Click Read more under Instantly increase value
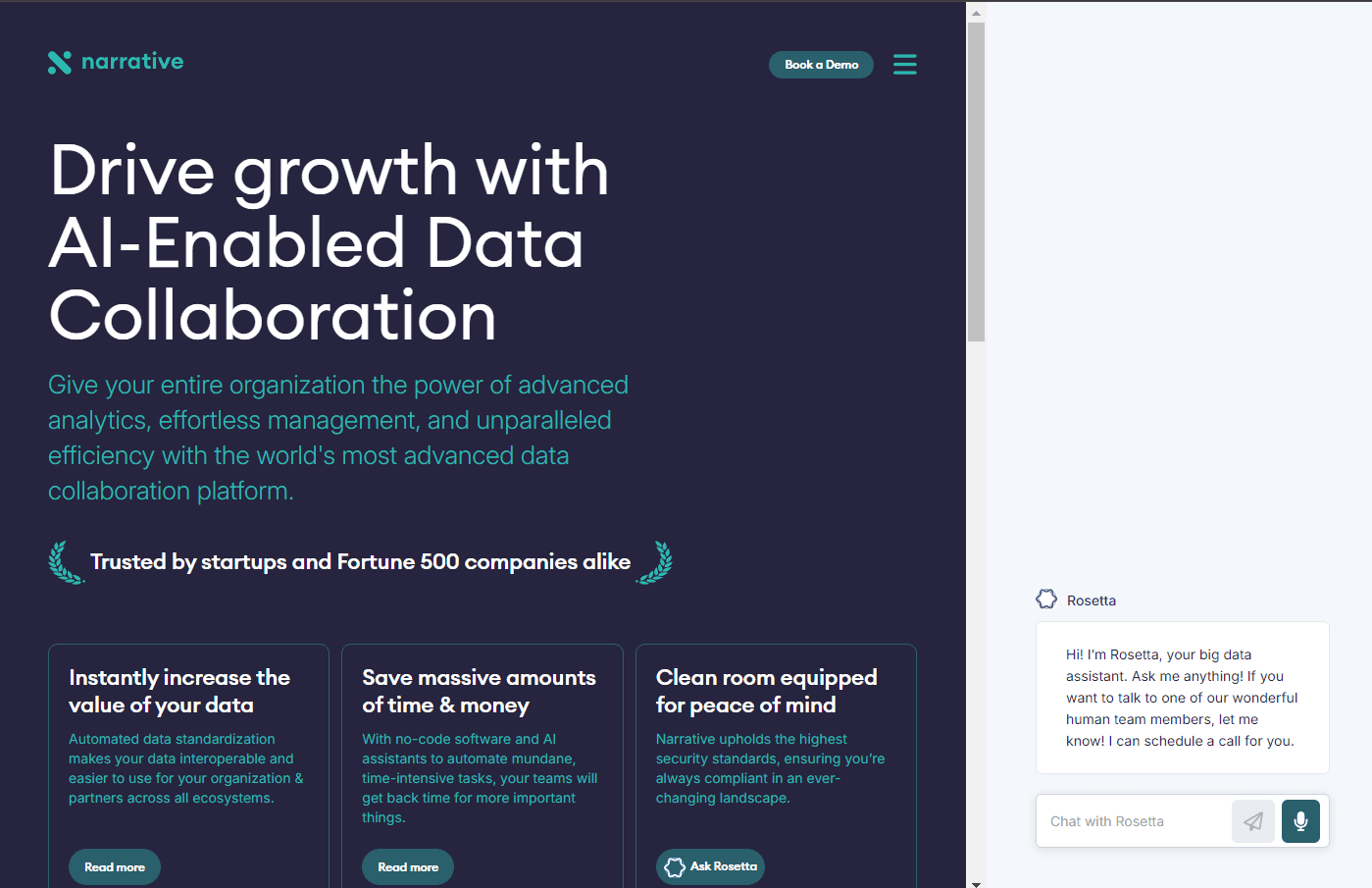The image size is (1372, 888). [x=115, y=867]
